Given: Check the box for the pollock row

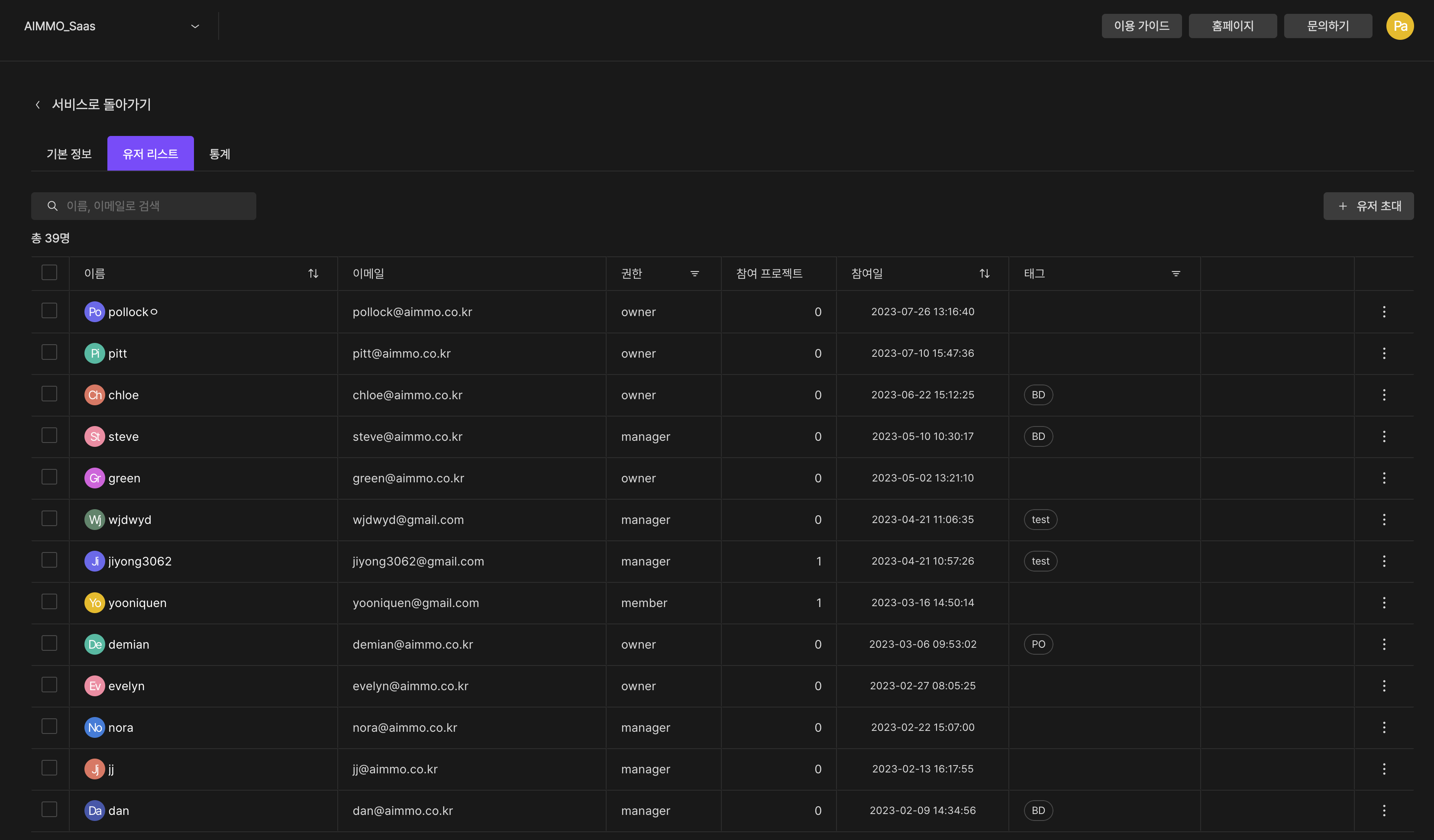Looking at the screenshot, I should click(49, 310).
